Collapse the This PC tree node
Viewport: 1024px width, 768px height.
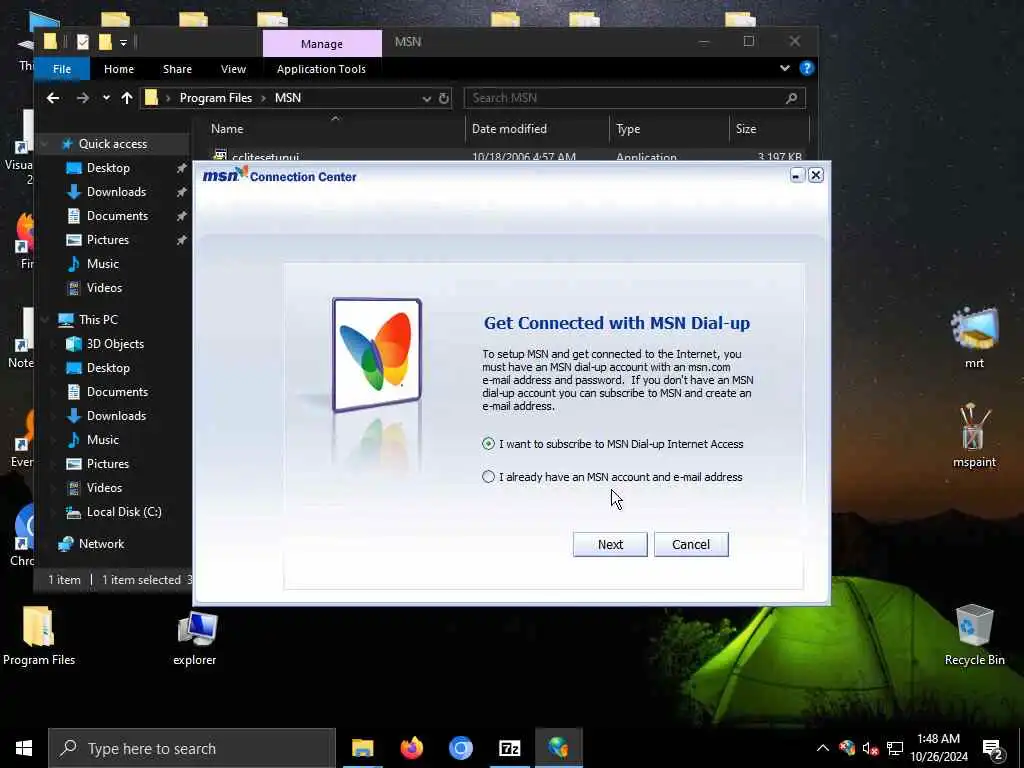click(45, 319)
